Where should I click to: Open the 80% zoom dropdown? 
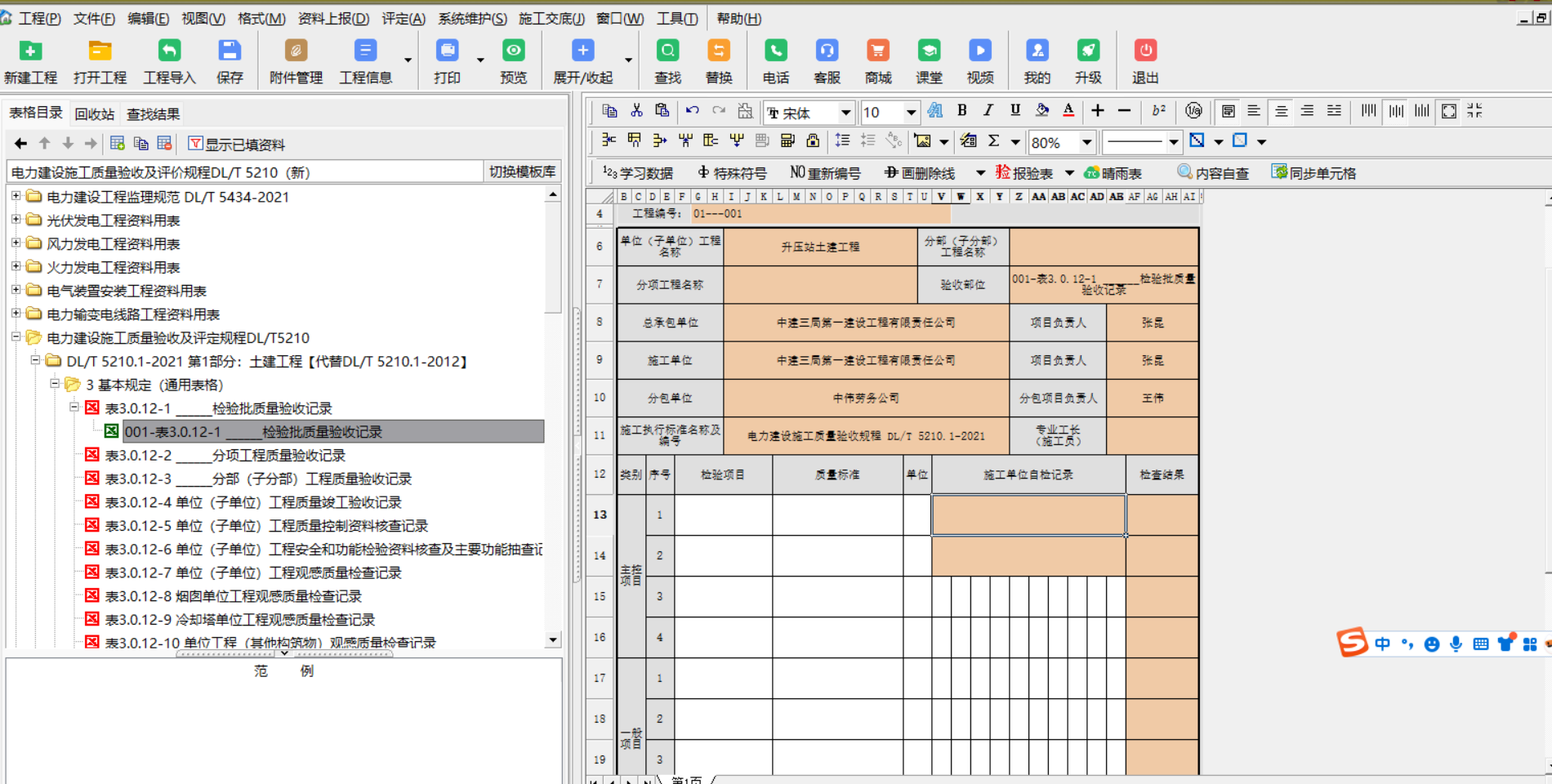click(x=1086, y=142)
